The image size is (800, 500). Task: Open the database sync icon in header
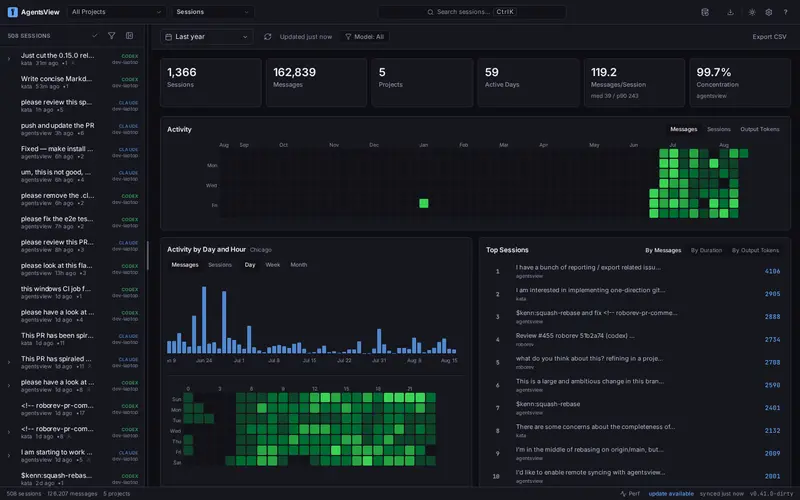point(705,12)
